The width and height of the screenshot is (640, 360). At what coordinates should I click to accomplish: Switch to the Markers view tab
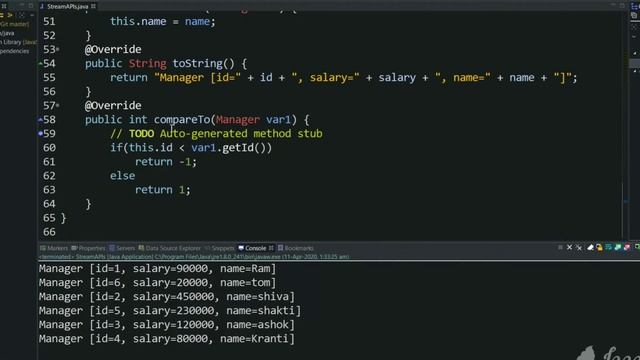pos(54,248)
